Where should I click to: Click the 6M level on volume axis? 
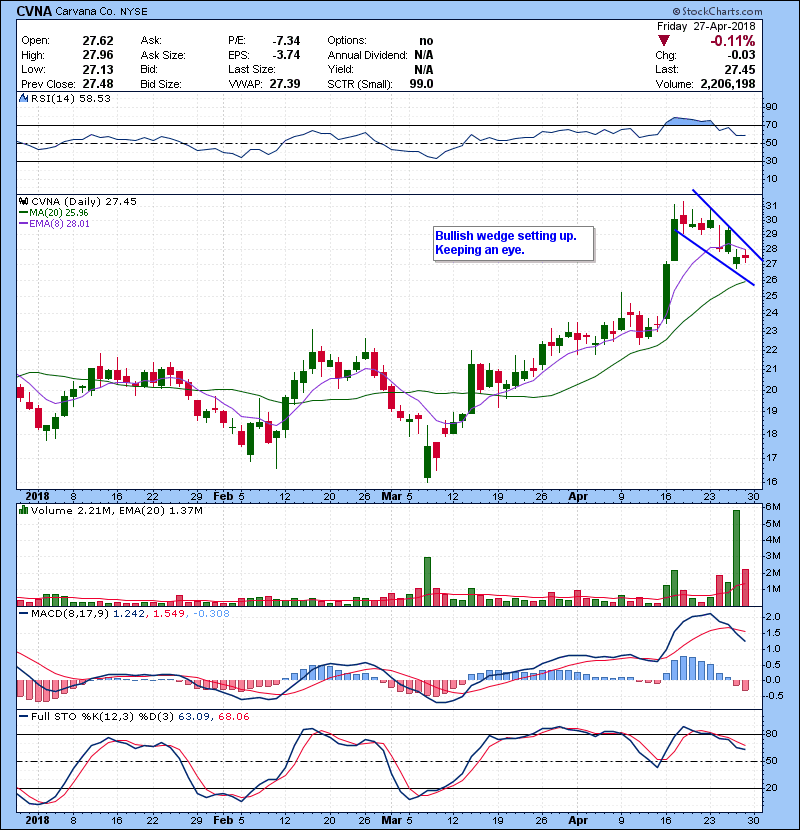(x=774, y=507)
